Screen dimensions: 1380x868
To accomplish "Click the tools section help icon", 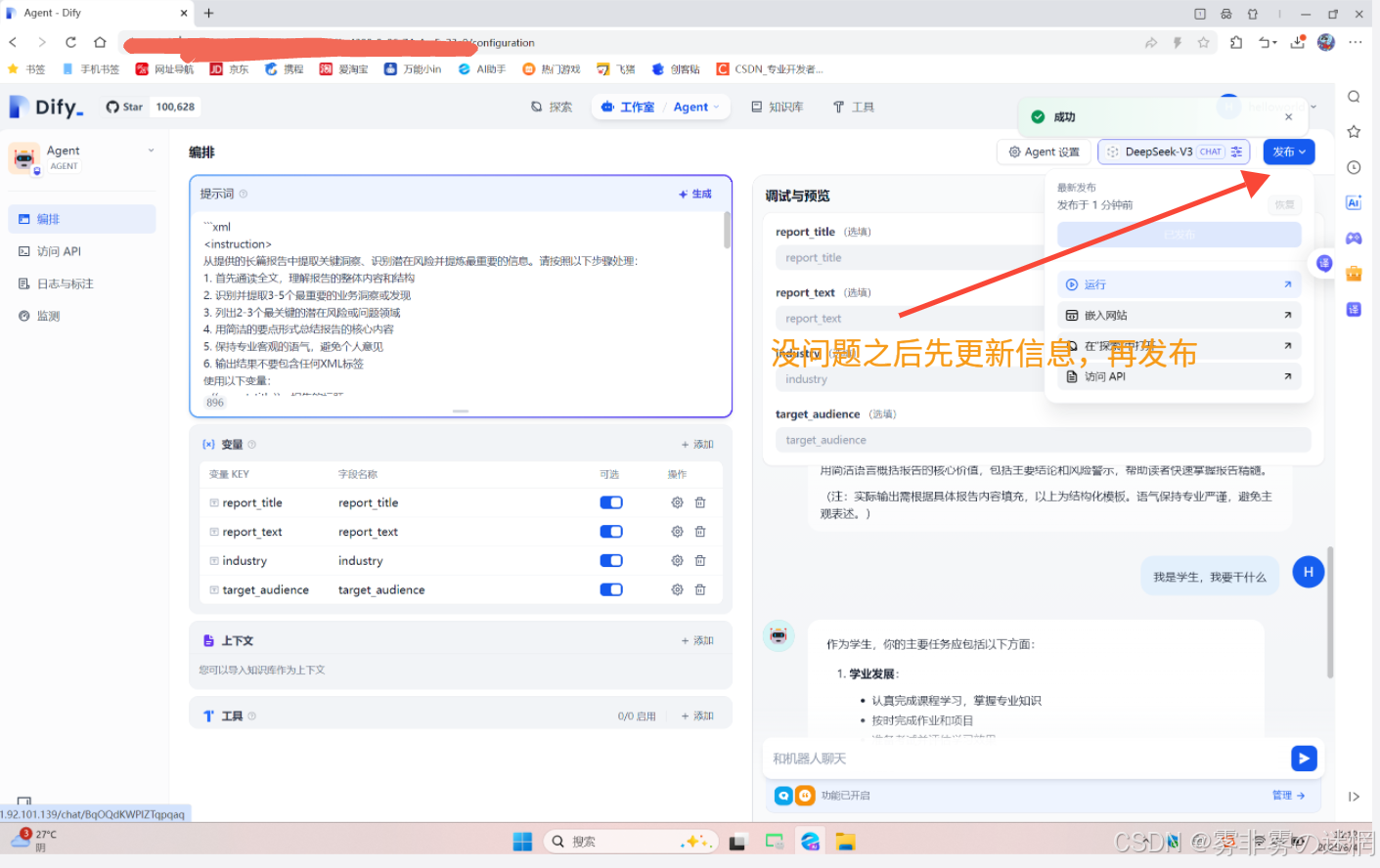I will (251, 716).
